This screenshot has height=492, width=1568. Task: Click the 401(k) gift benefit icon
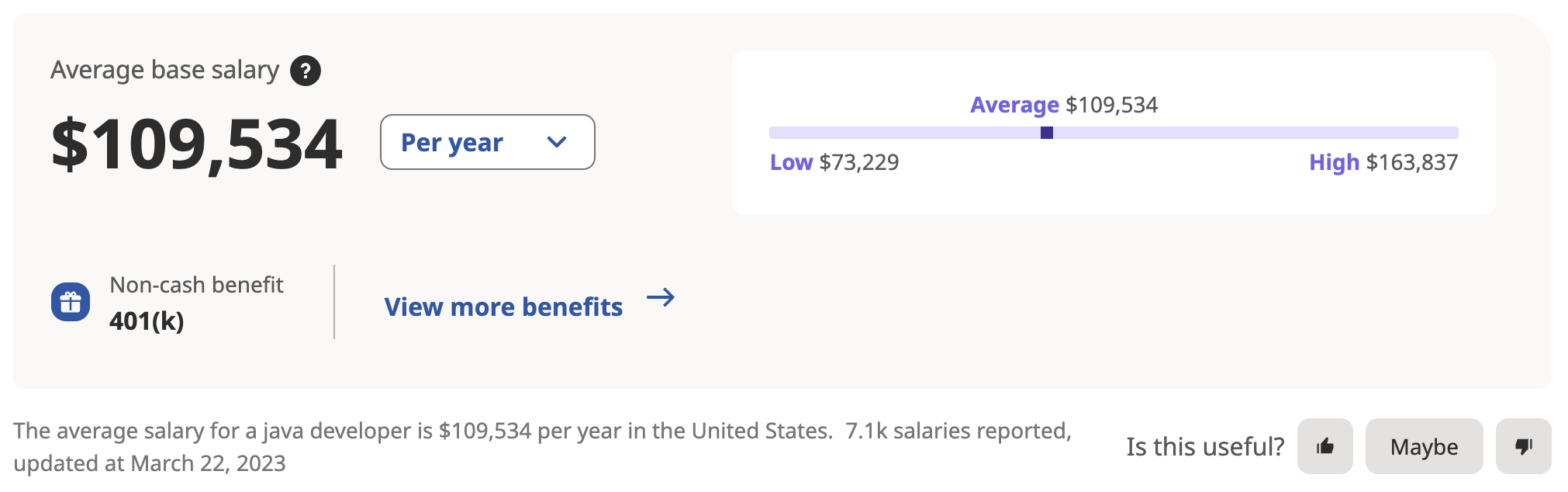71,302
